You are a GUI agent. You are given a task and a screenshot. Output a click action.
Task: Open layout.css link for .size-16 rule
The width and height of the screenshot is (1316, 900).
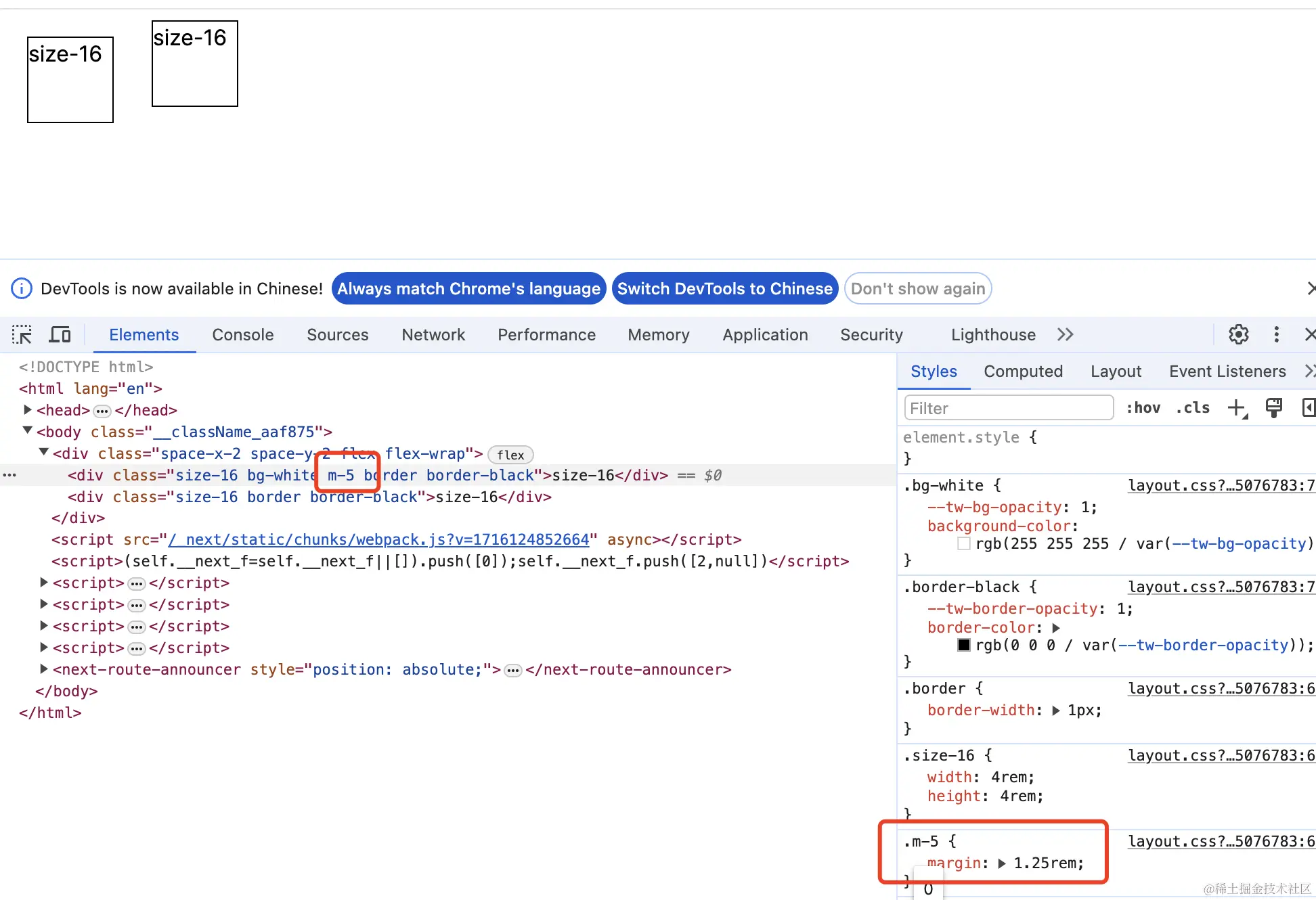point(1221,756)
